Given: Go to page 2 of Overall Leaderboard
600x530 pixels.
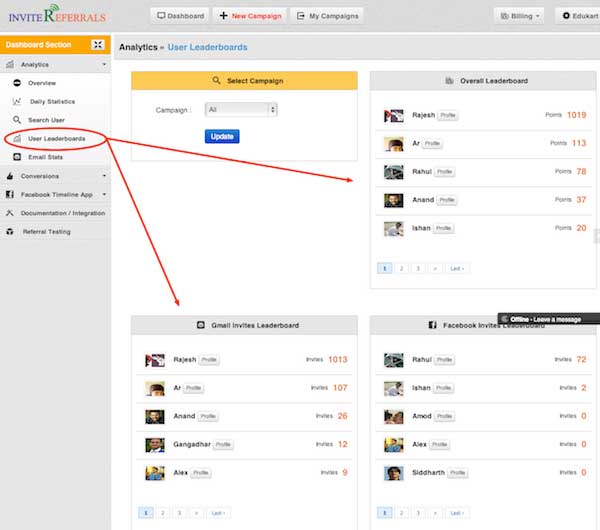Looking at the screenshot, I should coord(401,268).
